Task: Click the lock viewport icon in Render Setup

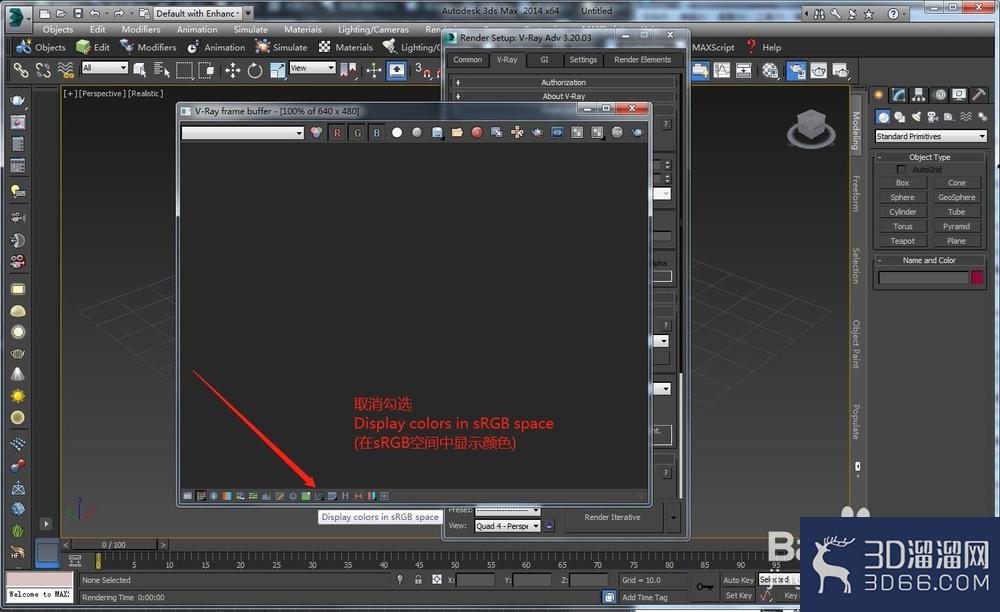Action: (x=549, y=526)
